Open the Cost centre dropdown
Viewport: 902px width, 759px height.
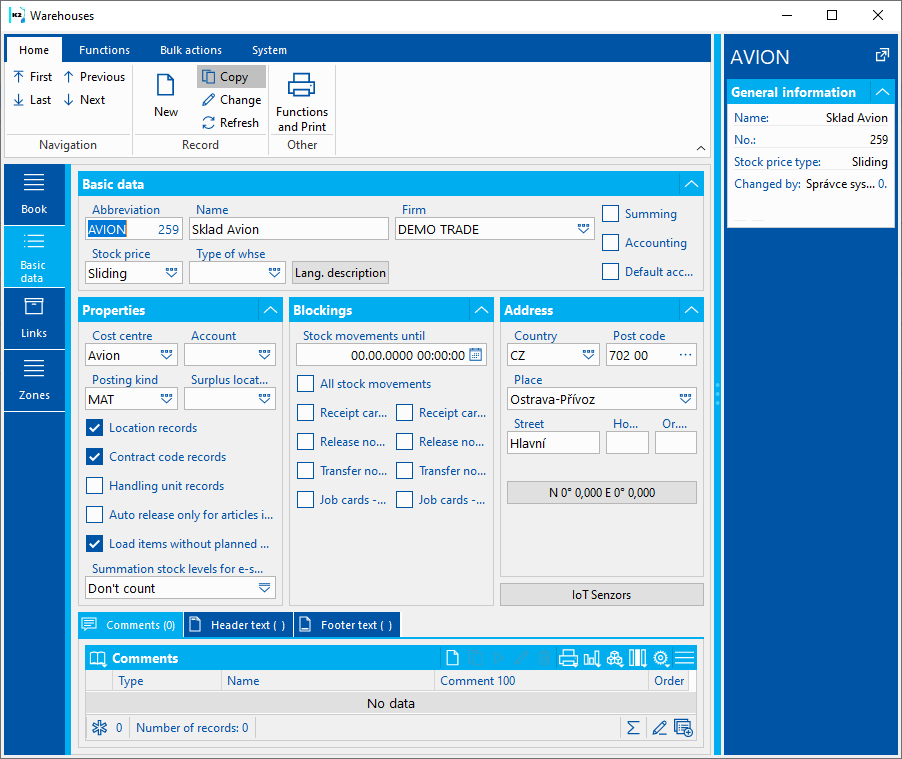click(166, 355)
